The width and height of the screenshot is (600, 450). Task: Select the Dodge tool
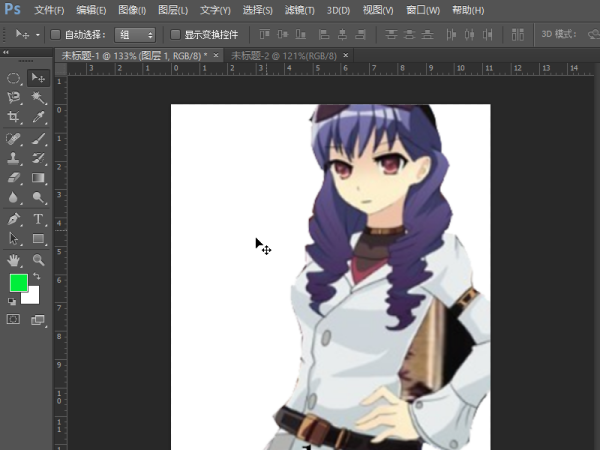point(38,197)
